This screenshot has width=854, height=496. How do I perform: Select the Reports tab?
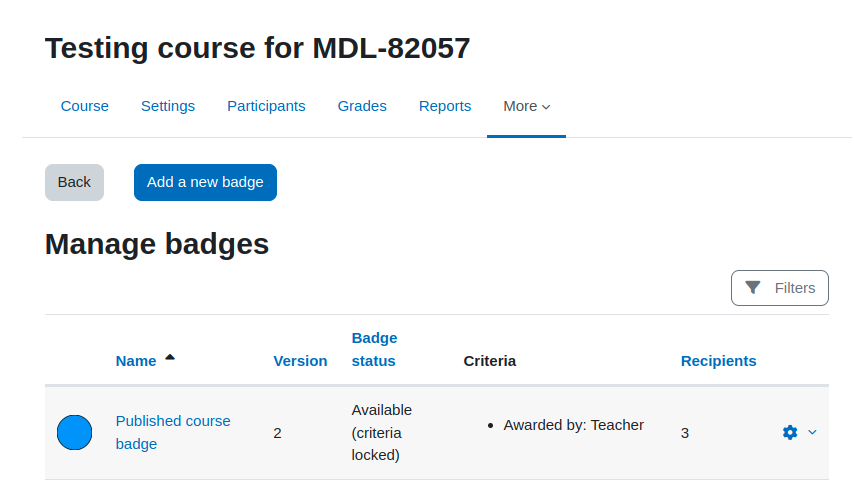(x=444, y=106)
